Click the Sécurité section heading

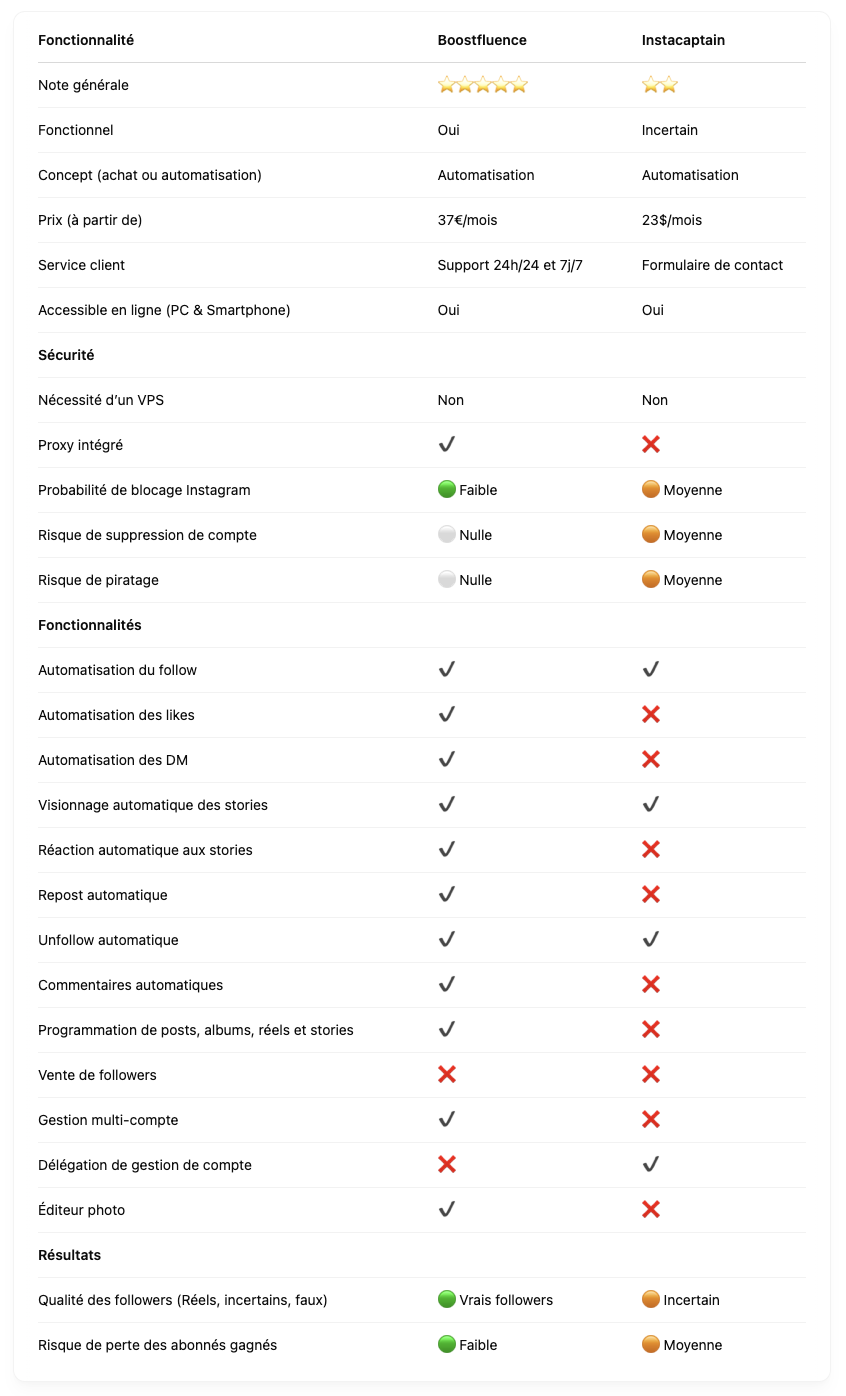[x=66, y=355]
